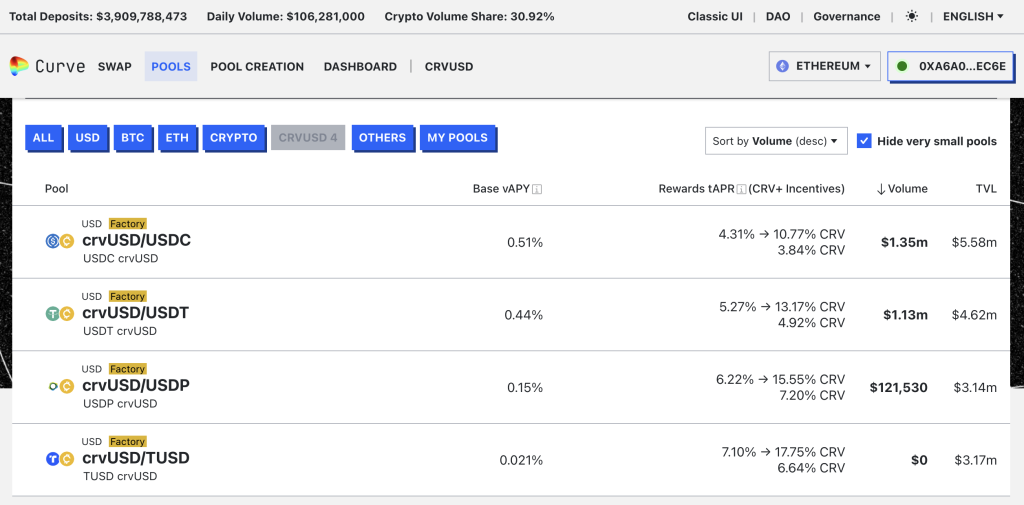Open POOL CREATION page
1024x505 pixels.
257,67
